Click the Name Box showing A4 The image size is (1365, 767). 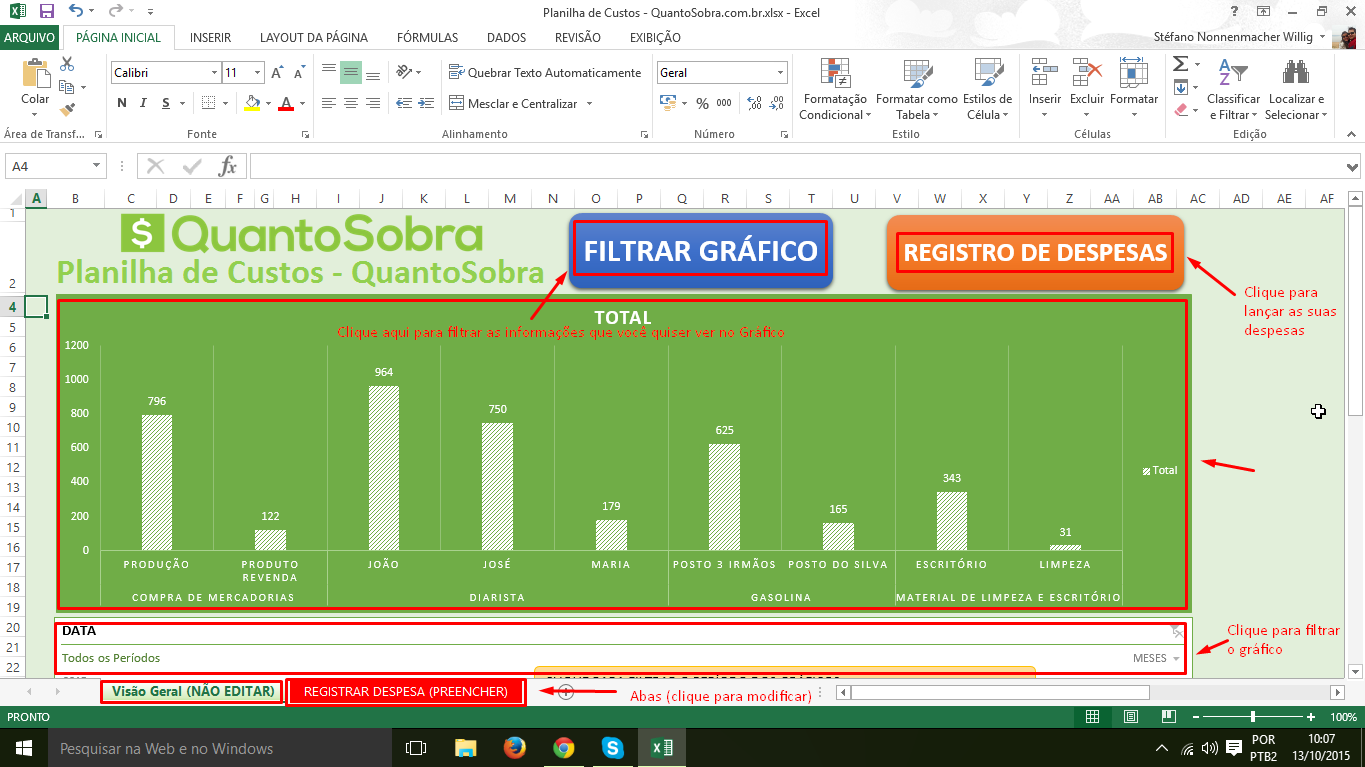[x=56, y=166]
